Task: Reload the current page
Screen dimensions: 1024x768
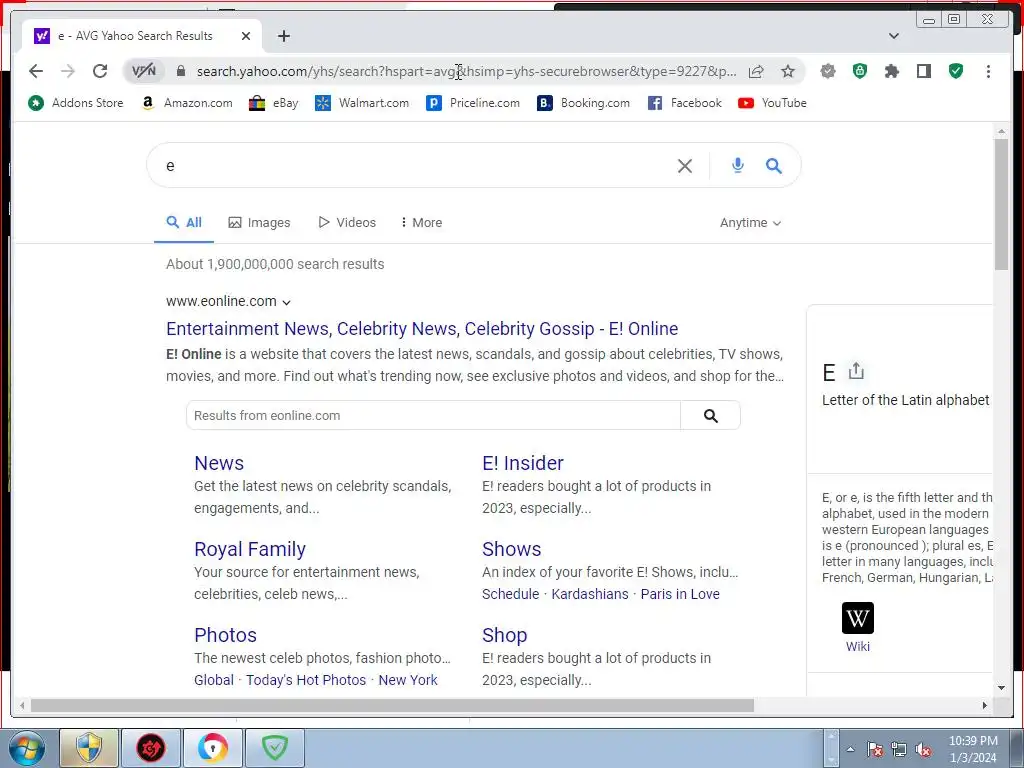Action: tap(100, 71)
